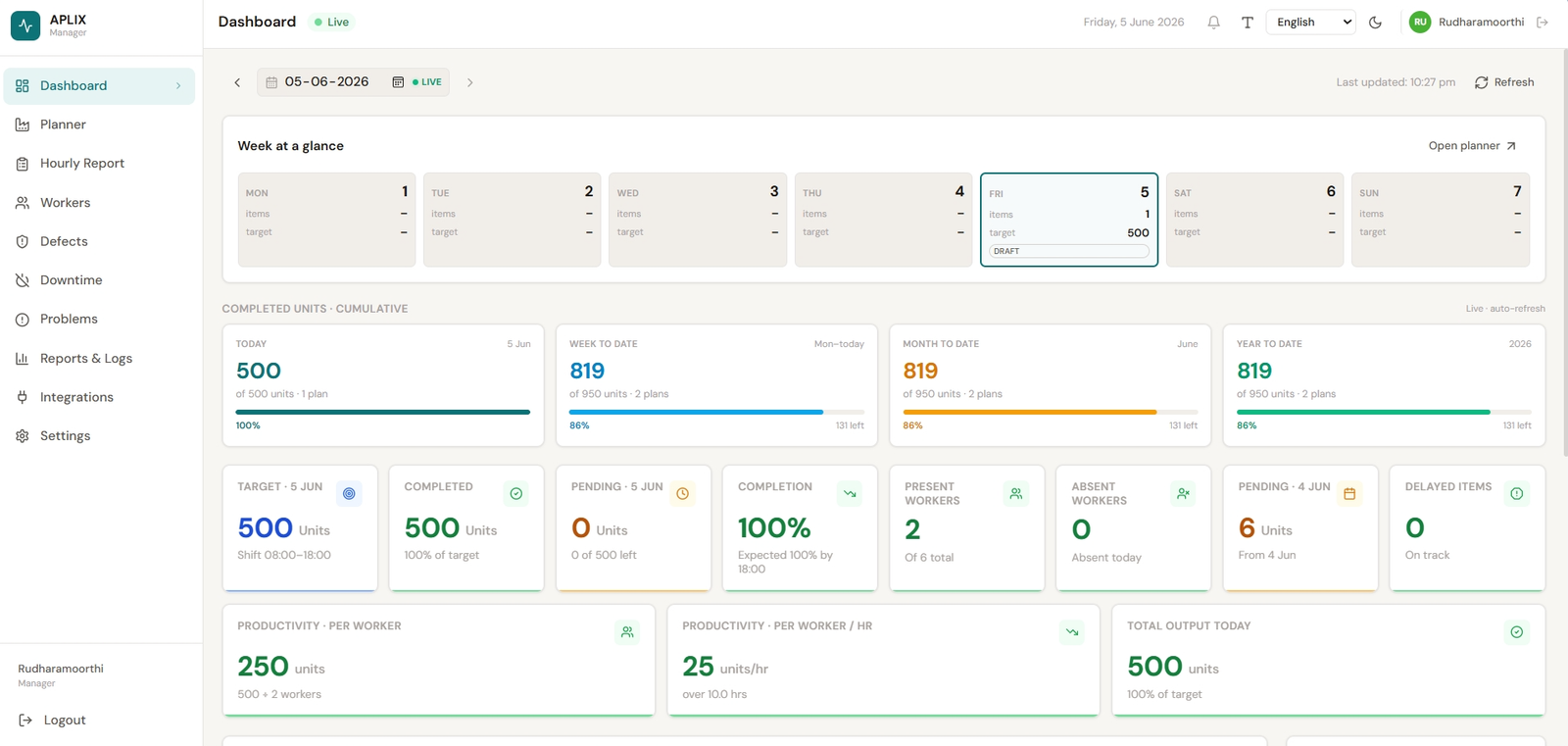Select the THU 4 day card
This screenshot has width=1568, height=746.
883,220
